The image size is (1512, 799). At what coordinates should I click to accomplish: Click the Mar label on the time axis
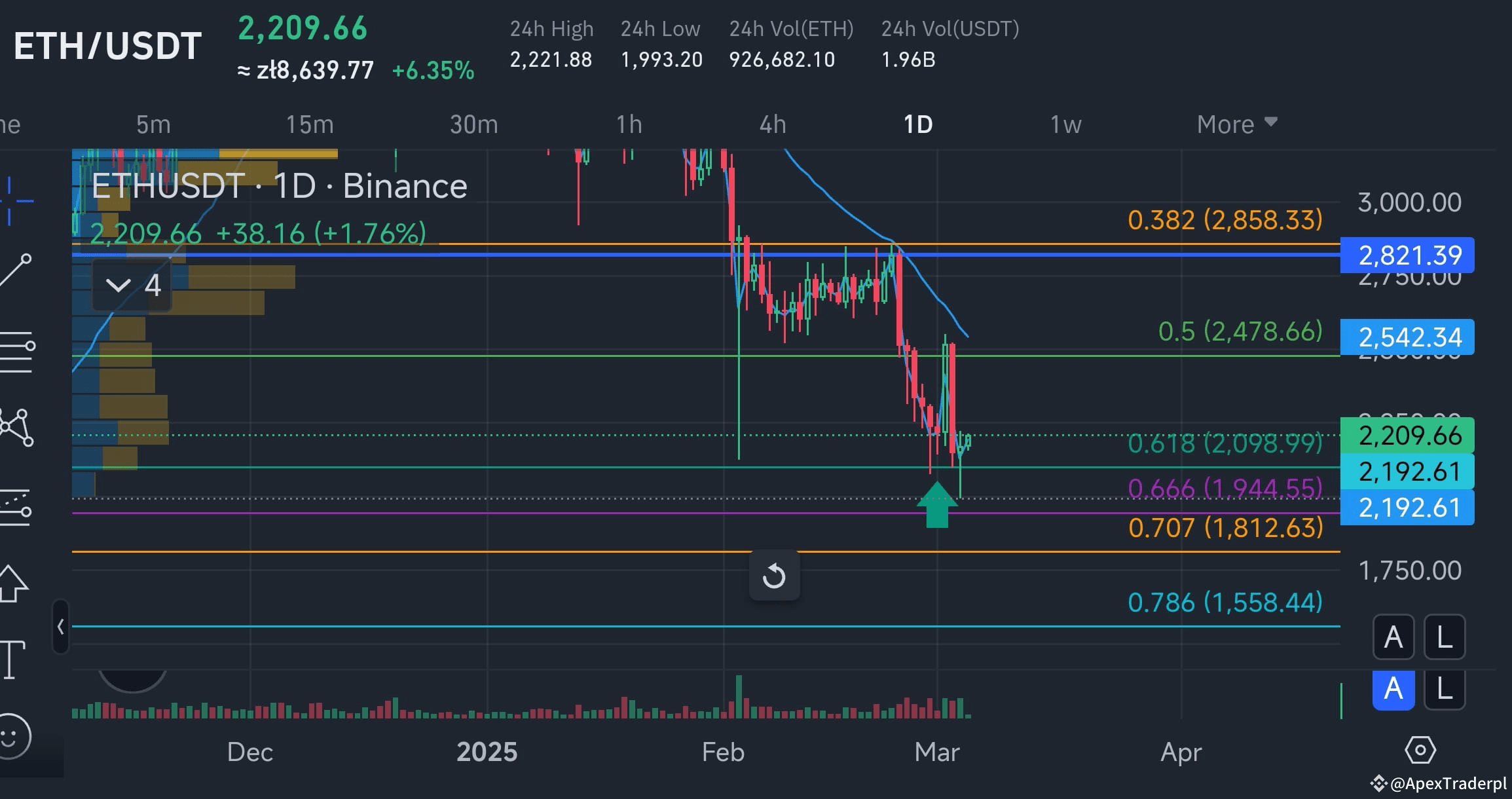(x=937, y=752)
